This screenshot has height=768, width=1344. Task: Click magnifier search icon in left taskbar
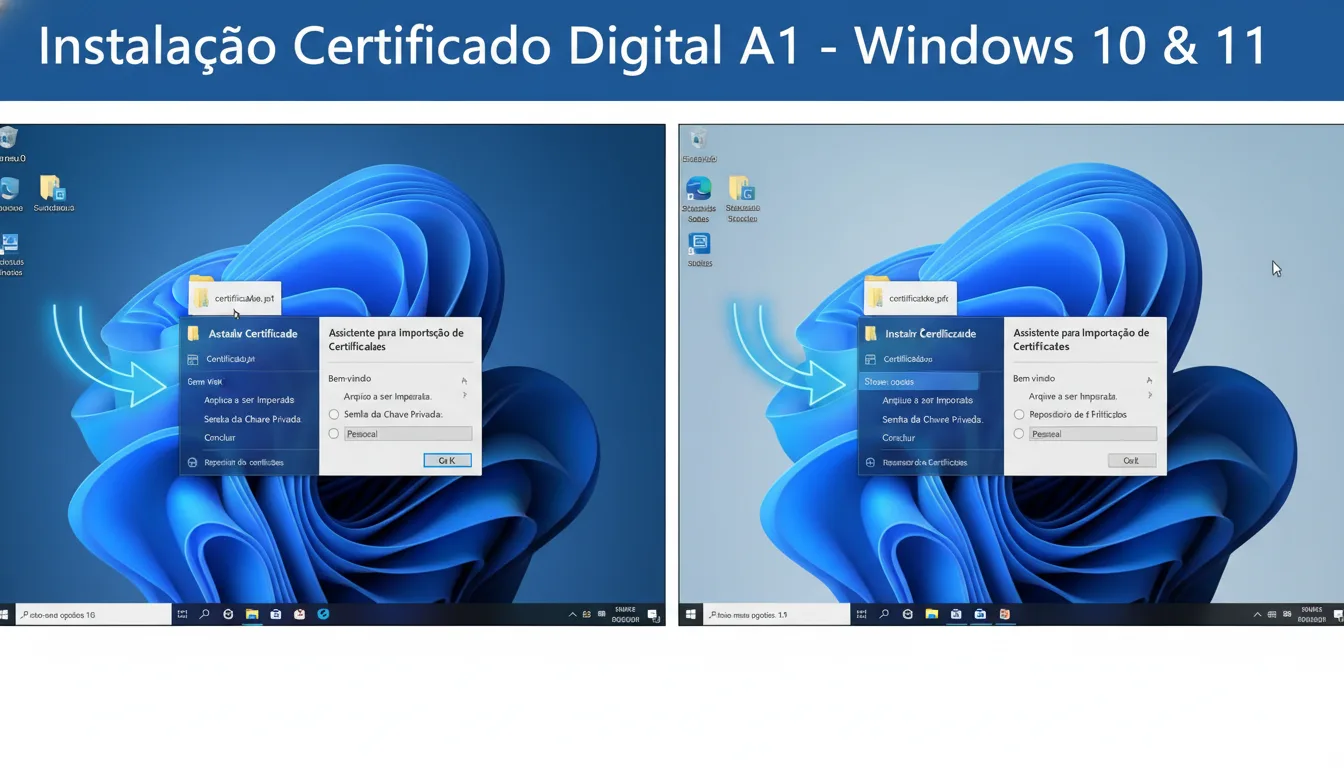tap(205, 614)
